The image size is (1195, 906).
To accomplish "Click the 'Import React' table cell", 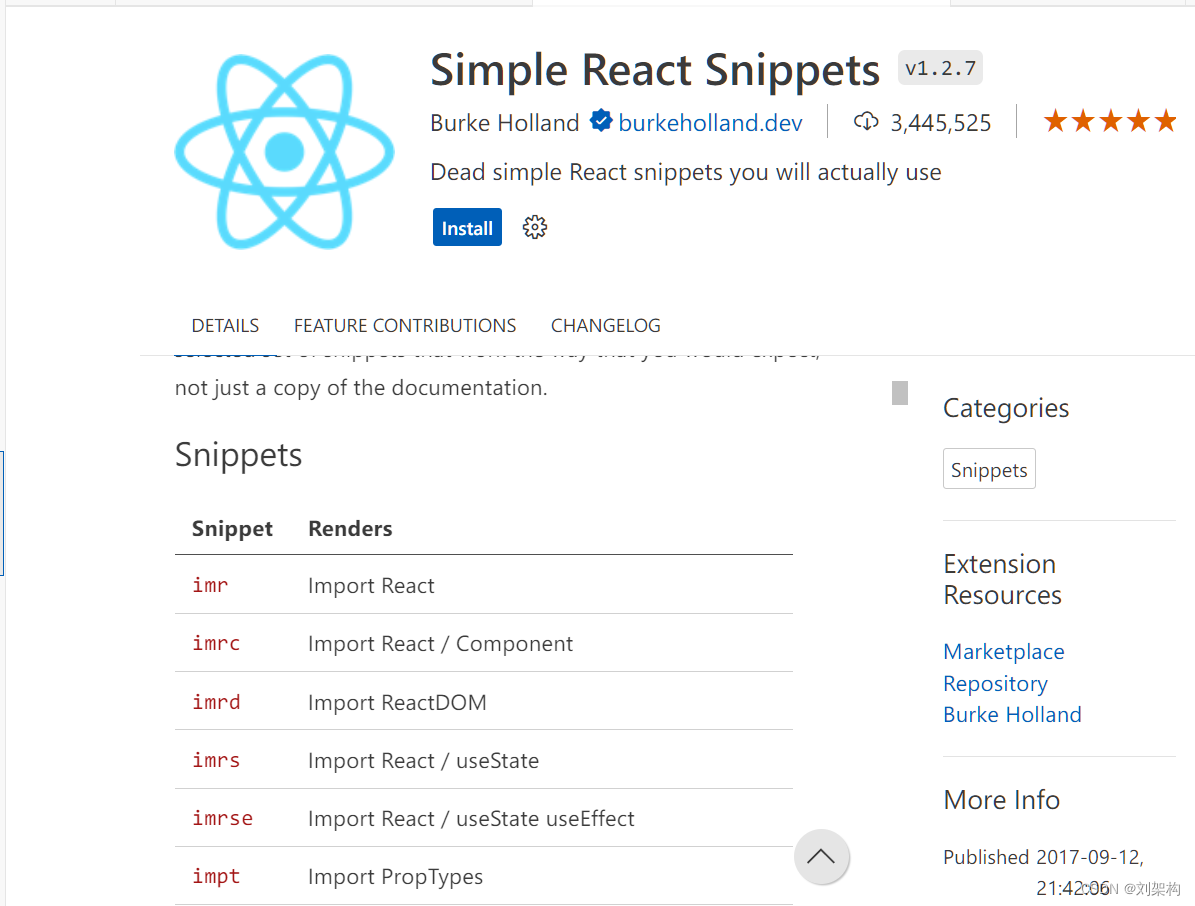I will point(371,585).
